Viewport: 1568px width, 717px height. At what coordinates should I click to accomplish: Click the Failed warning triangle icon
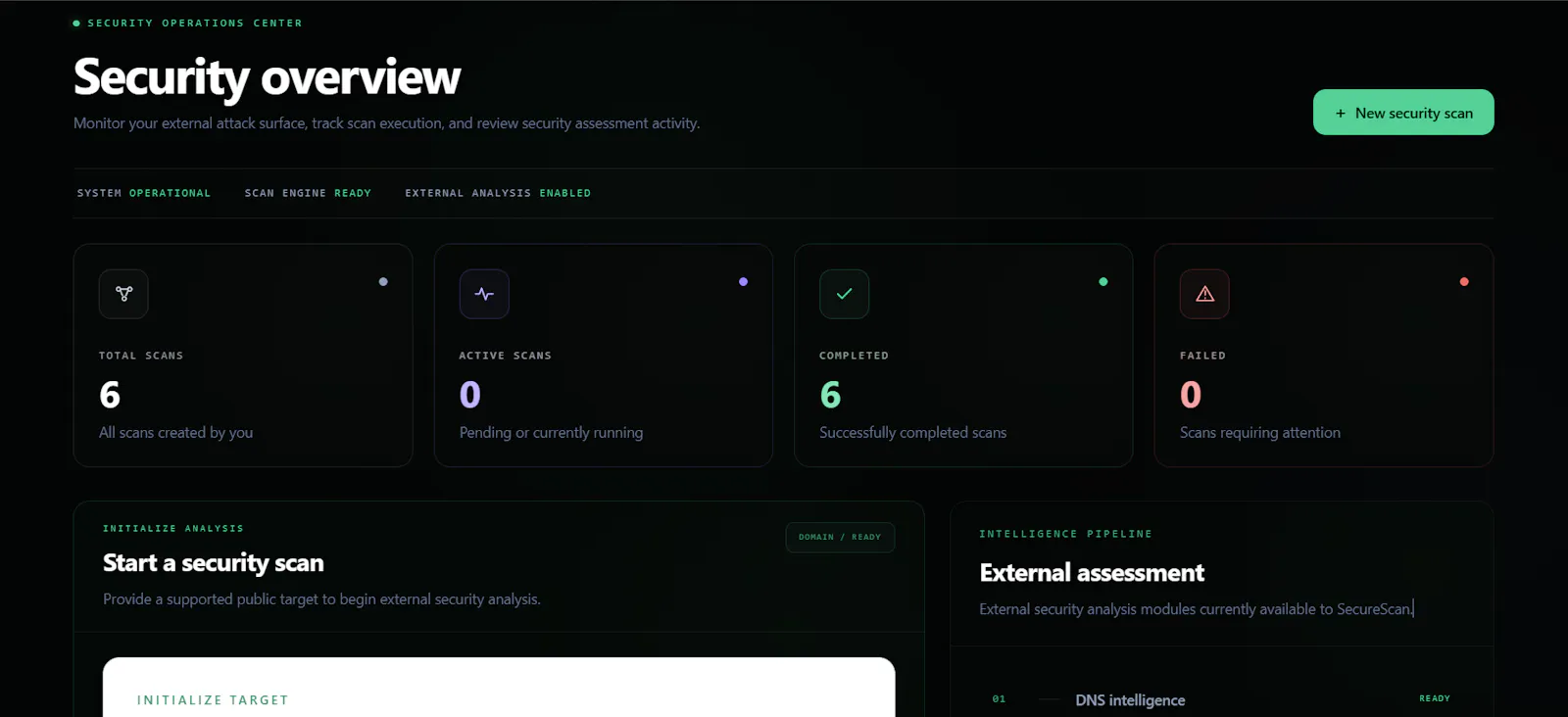point(1204,294)
